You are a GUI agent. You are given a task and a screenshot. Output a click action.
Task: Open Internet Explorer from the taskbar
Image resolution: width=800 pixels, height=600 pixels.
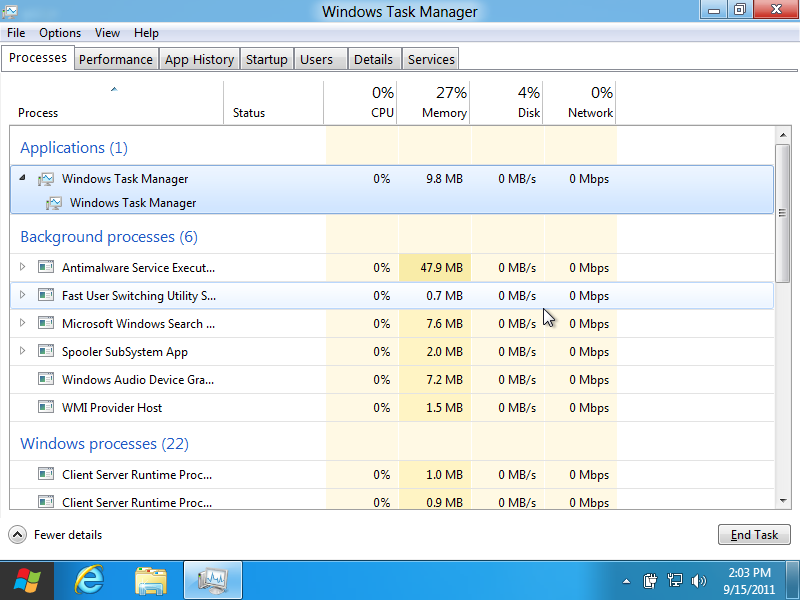pyautogui.click(x=90, y=580)
